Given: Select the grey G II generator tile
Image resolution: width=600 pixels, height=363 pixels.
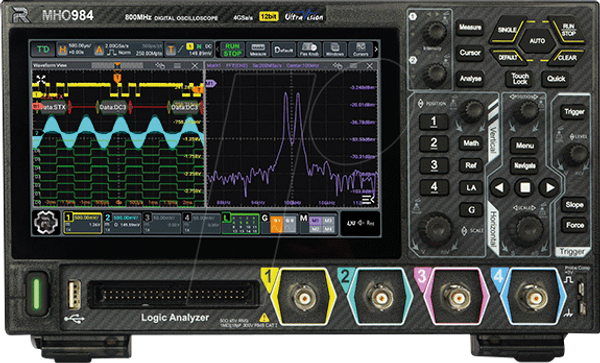Looking at the screenshot, I should click(x=290, y=224).
